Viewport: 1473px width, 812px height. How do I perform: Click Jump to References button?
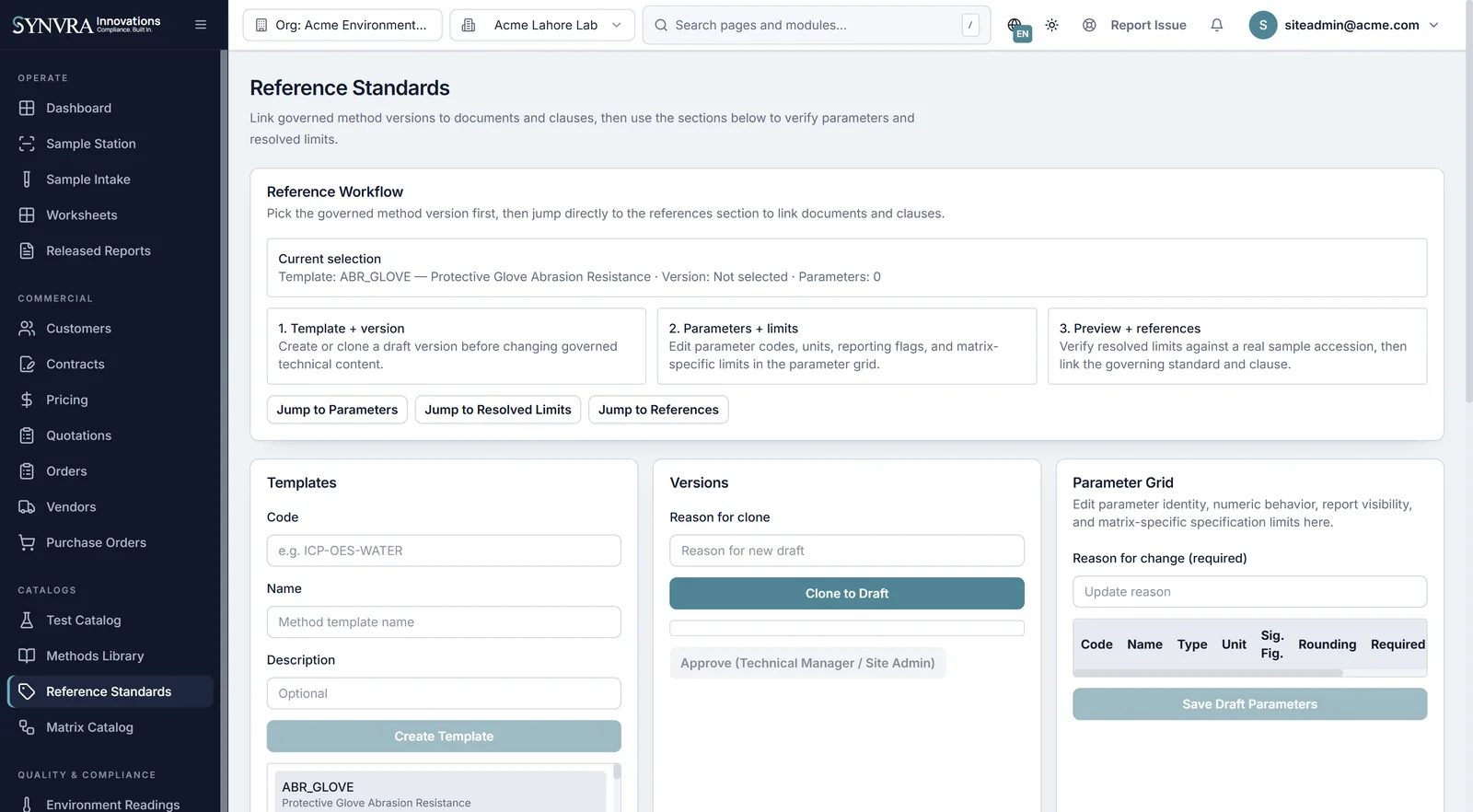tap(658, 410)
